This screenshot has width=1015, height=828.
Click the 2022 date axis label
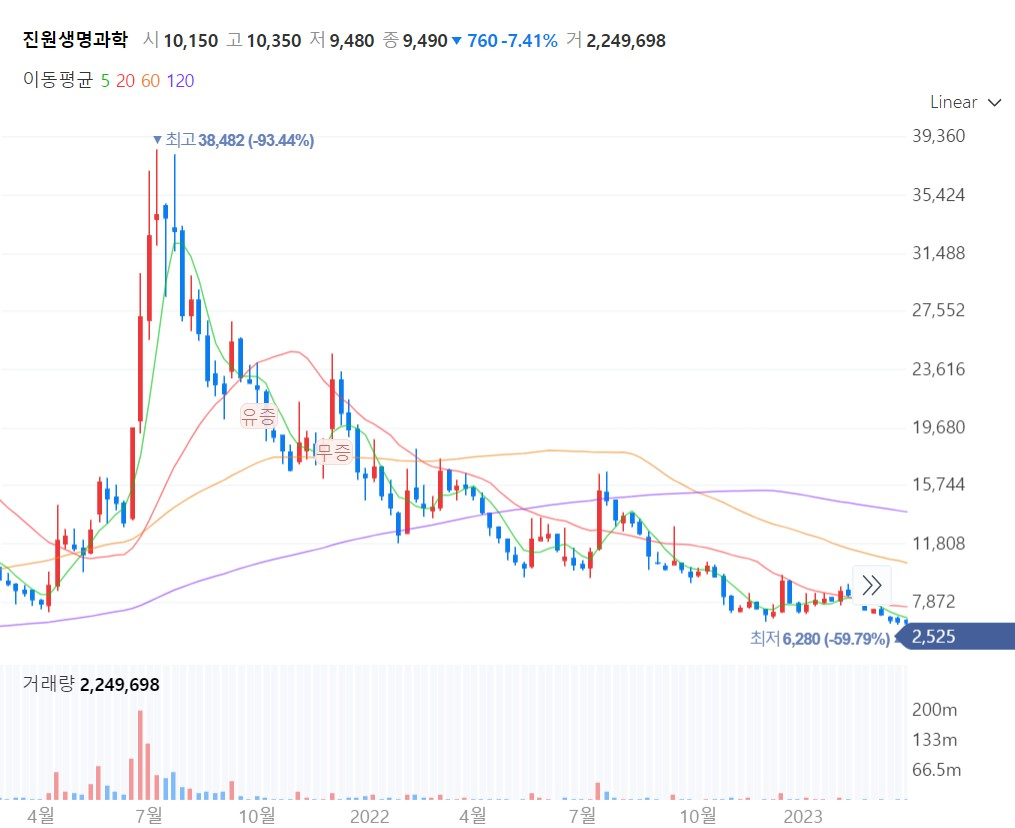coord(370,816)
